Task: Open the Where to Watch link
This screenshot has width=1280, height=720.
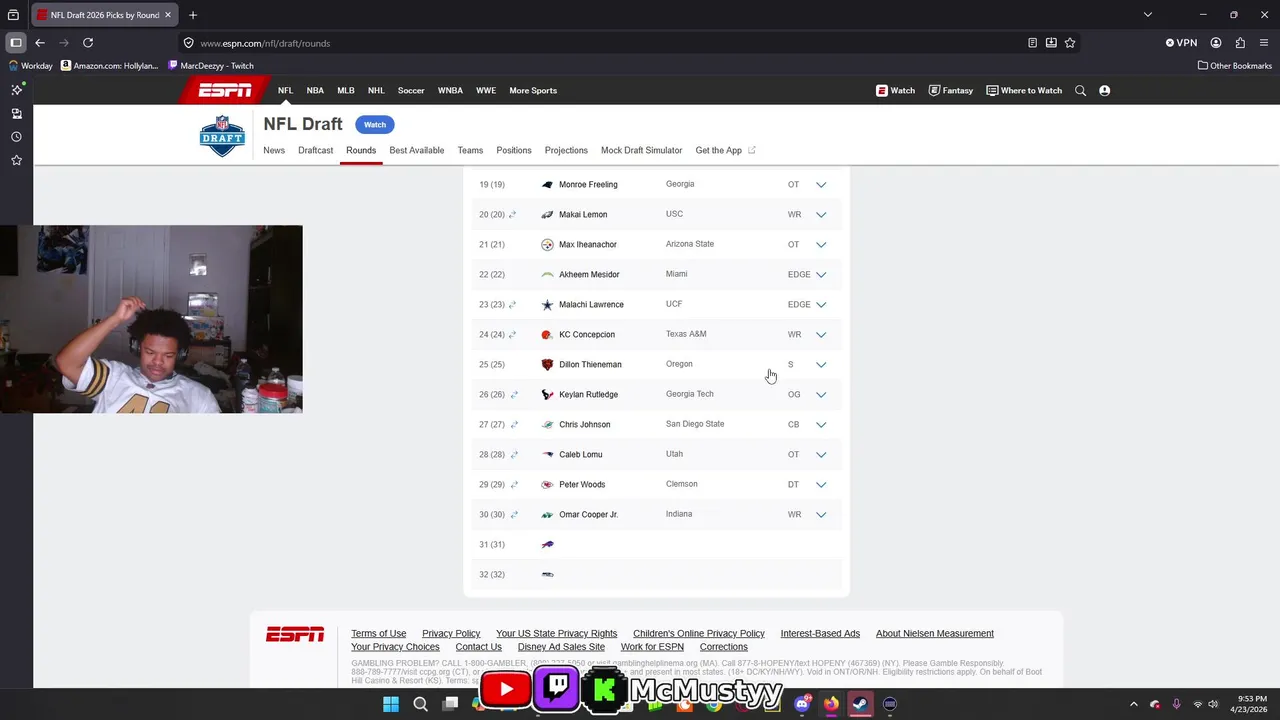Action: coord(1024,90)
